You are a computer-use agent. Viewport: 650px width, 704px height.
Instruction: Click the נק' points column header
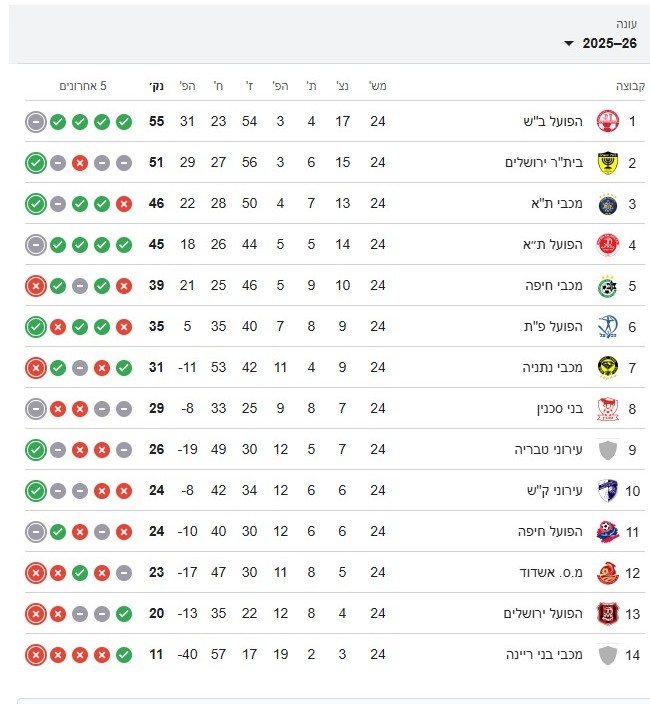[156, 86]
